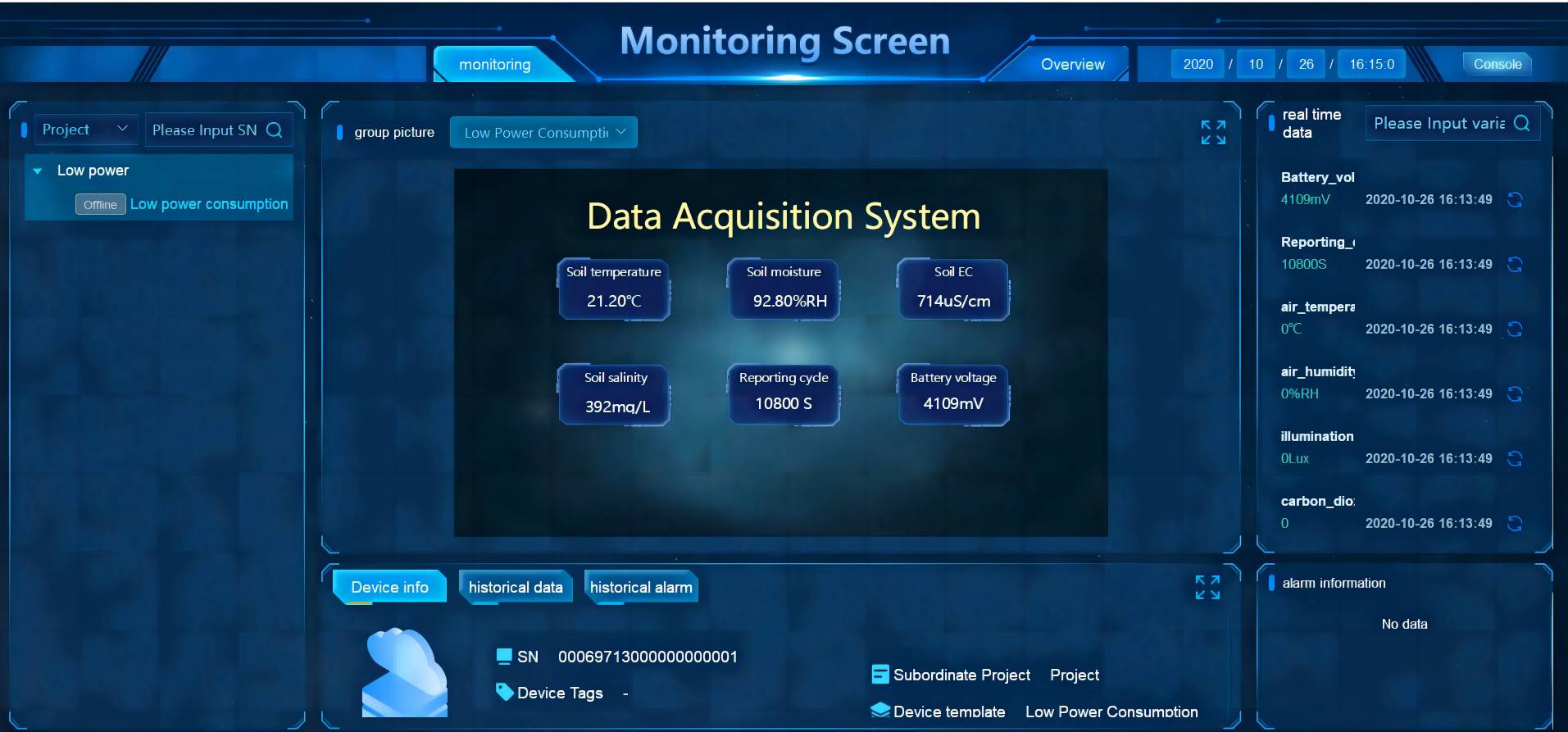Click the SN search magnifier icon
This screenshot has height=732, width=1568.
click(275, 130)
